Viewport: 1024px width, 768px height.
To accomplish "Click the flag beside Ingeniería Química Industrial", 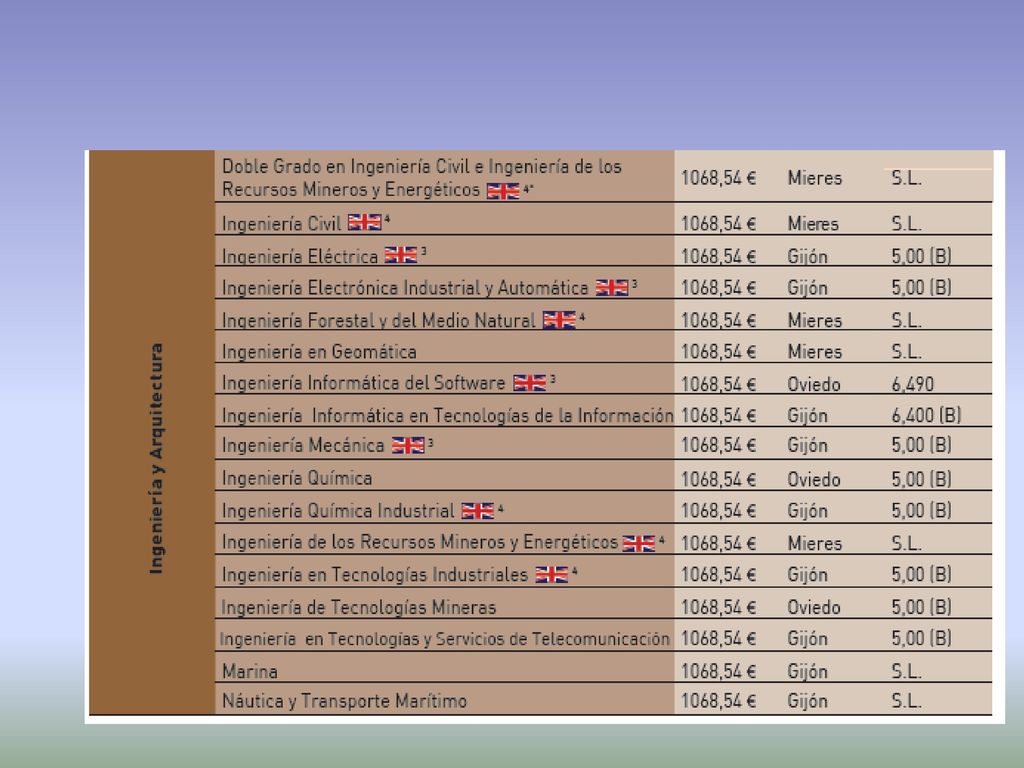I will click(x=478, y=511).
